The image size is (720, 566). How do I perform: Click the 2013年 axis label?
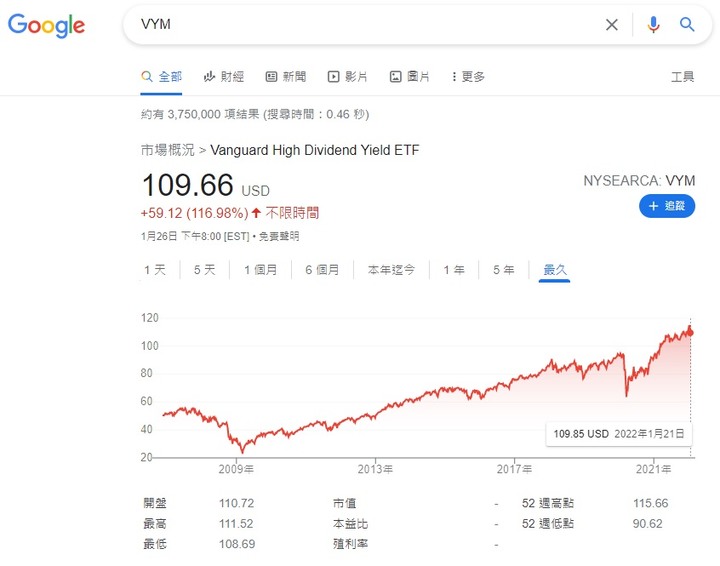tap(375, 469)
